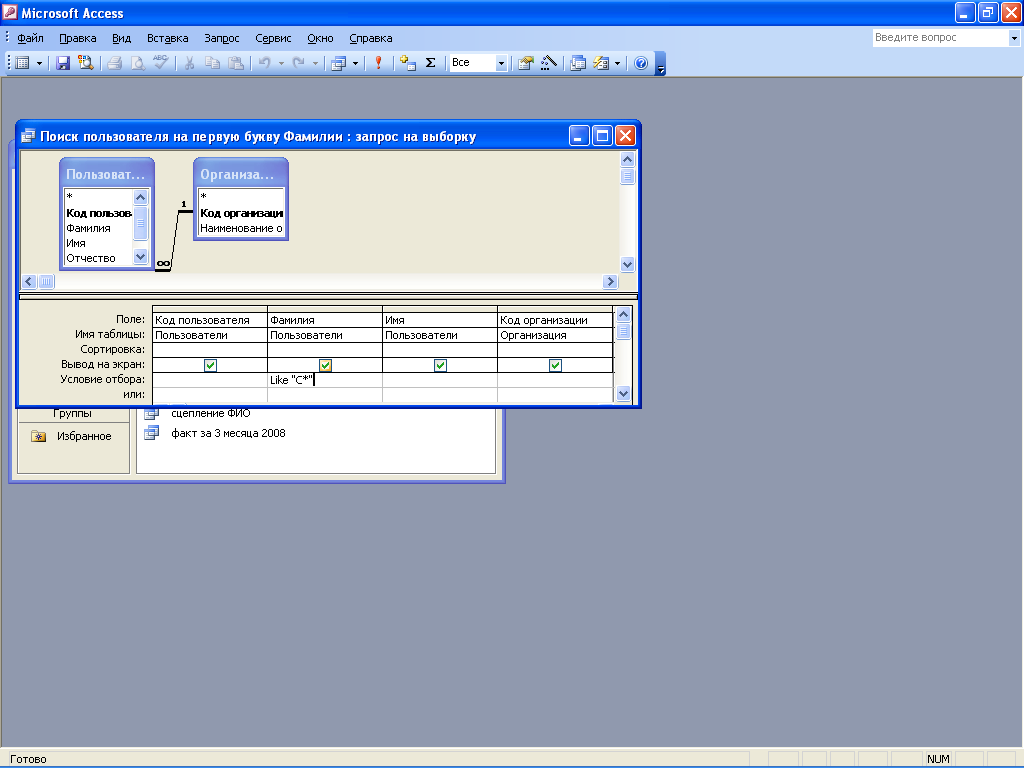Screen dimensions: 1024x768
Task: Click the Show Table icon
Action: (x=408, y=63)
